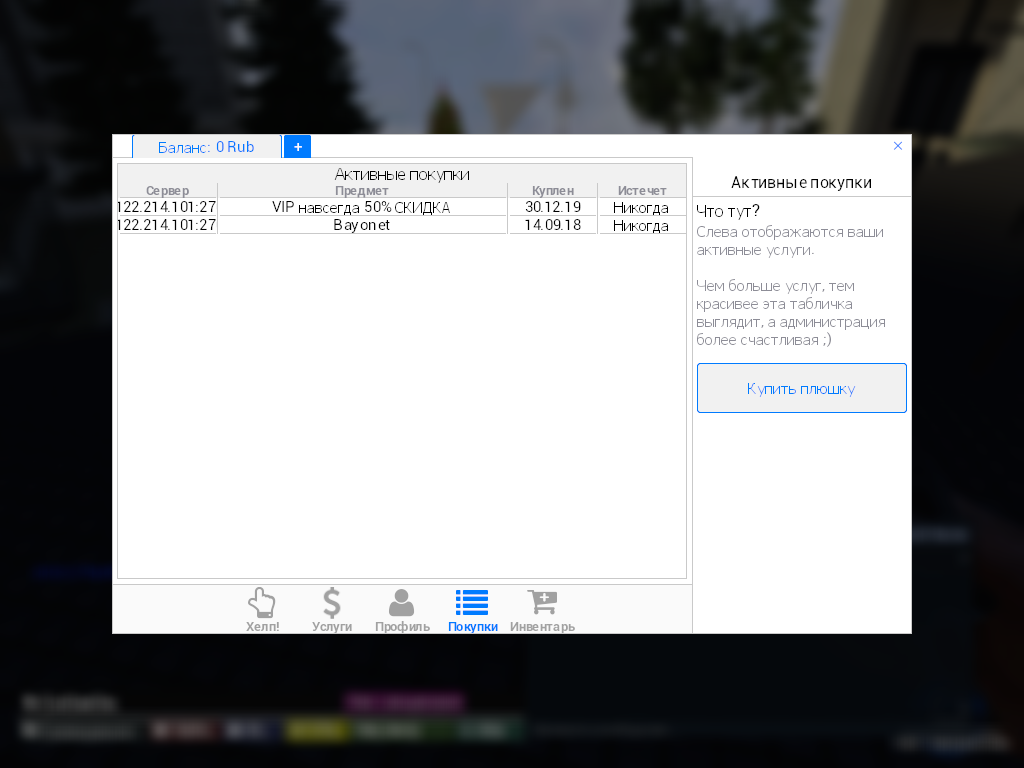The image size is (1024, 768).
Task: Select VIP навсегда 50% СКИДКА row item
Action: click(x=362, y=208)
